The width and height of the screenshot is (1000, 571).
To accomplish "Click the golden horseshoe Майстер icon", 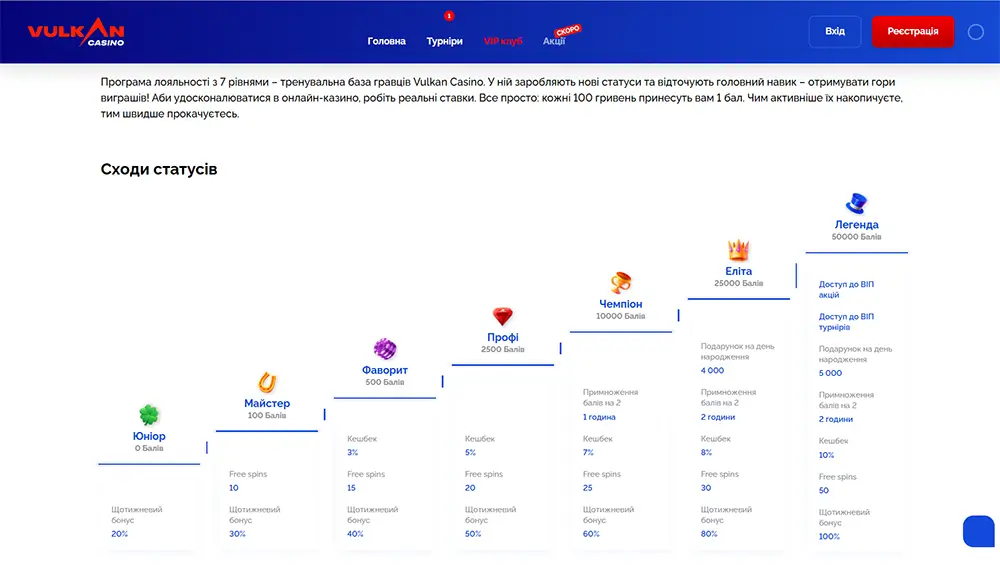I will pos(267,382).
